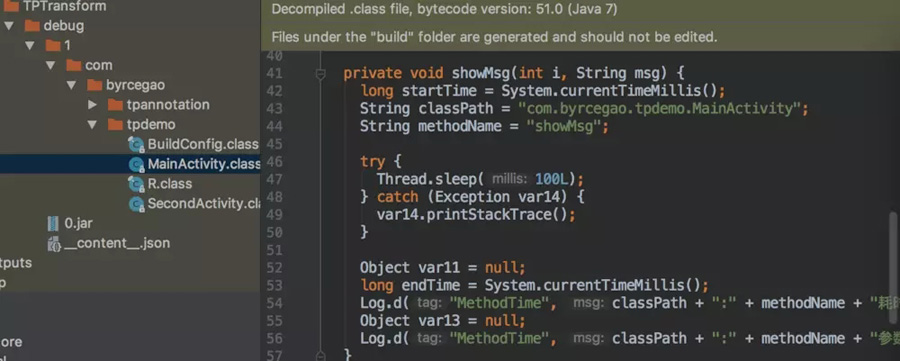Image resolution: width=900 pixels, height=361 pixels.
Task: Click the catch keyword on line 48
Action: click(398, 197)
